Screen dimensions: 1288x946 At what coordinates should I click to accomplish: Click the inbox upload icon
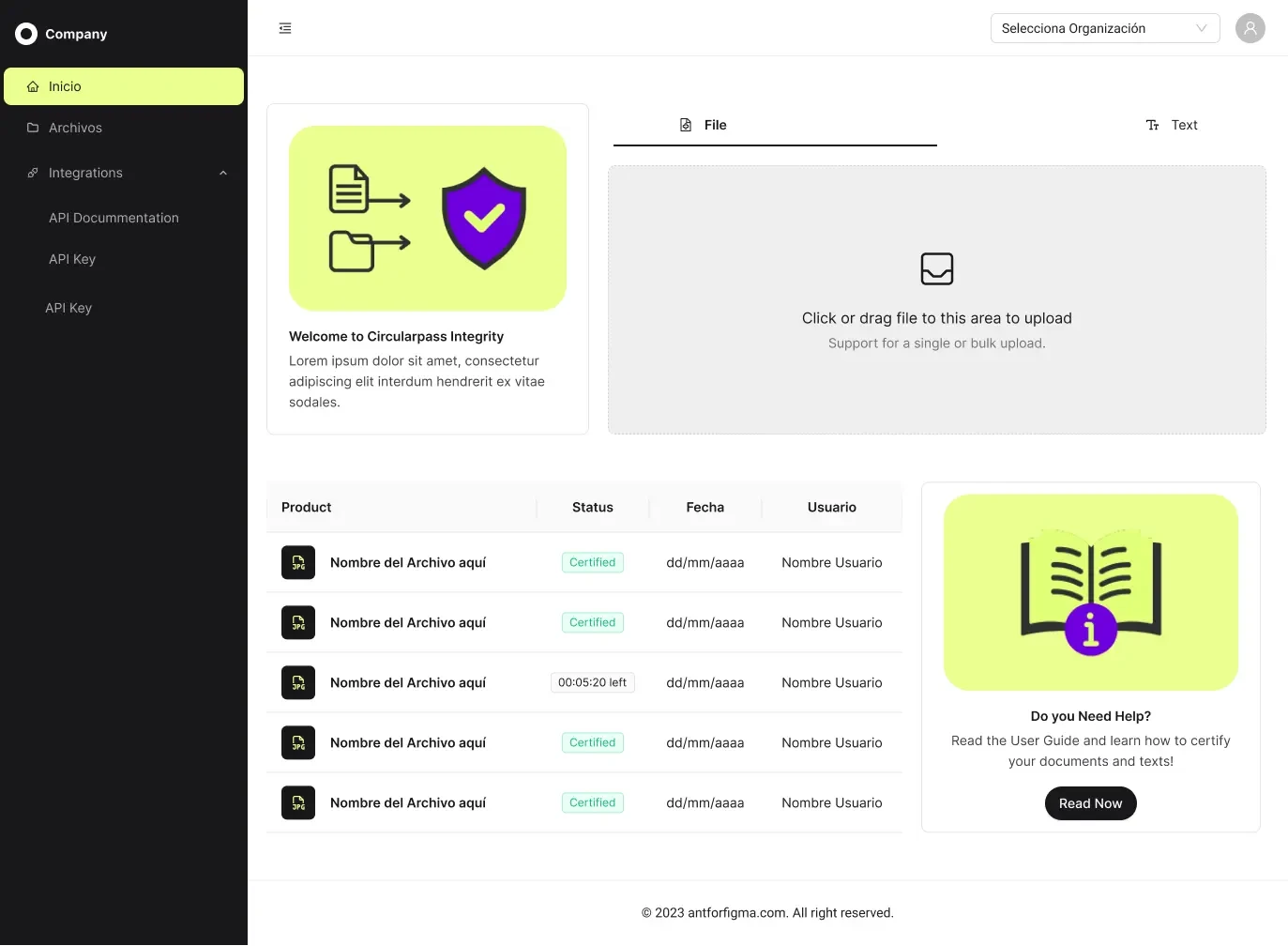[936, 268]
